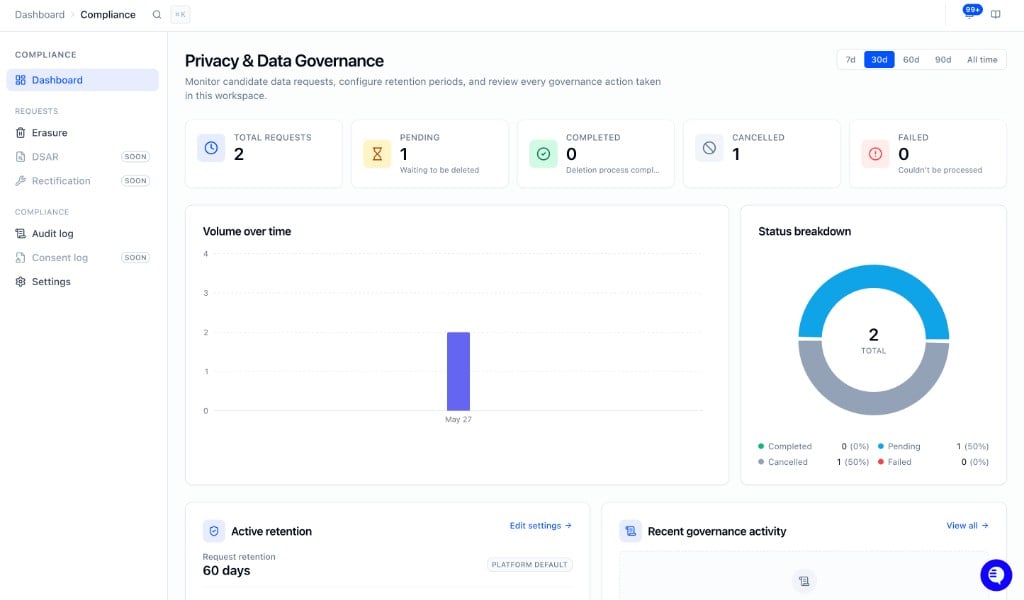Select the 60d time range
The width and height of the screenshot is (1024, 600).
pos(911,59)
